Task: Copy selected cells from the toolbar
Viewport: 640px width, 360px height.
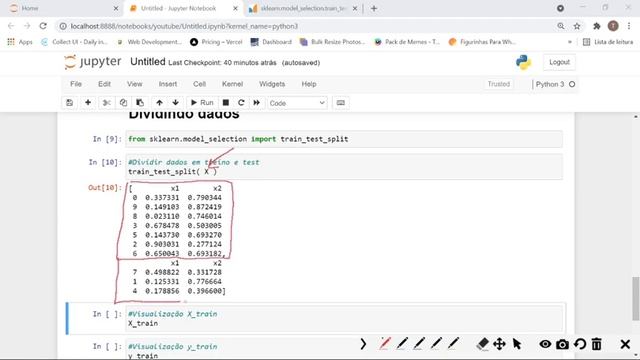Action: tap(123, 103)
